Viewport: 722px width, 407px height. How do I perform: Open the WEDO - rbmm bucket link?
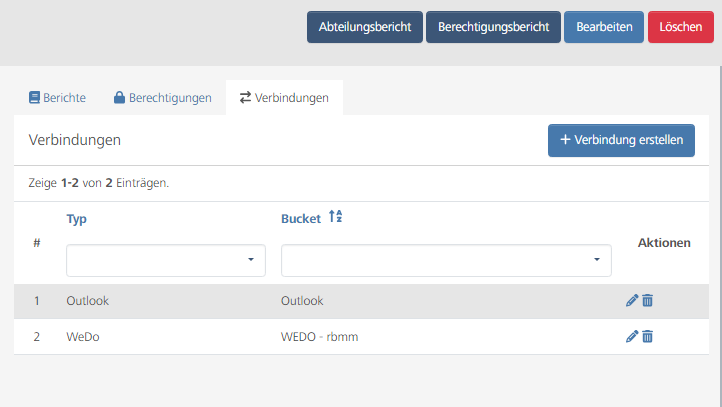320,337
